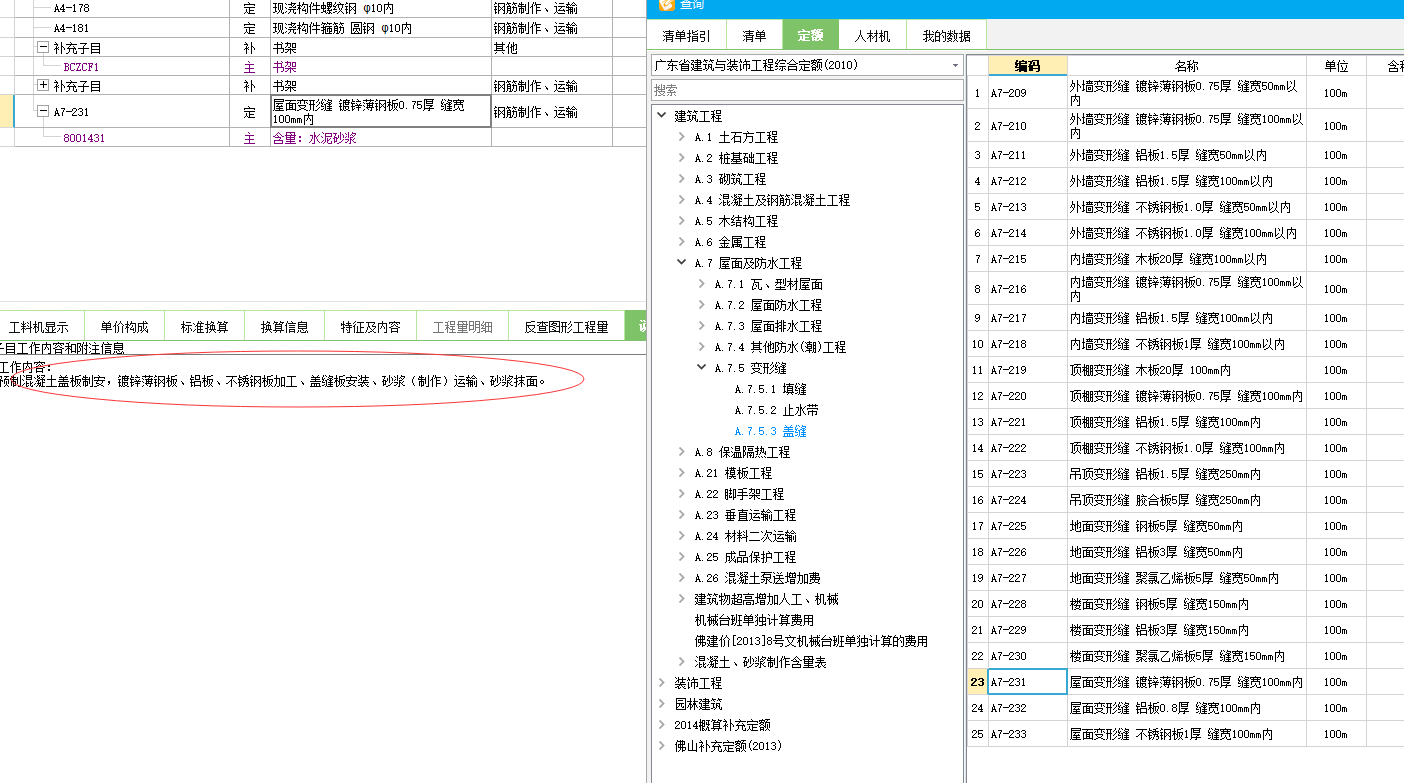The image size is (1404, 783).
Task: Select 2014概算补充定额 tree item
Action: [x=722, y=725]
